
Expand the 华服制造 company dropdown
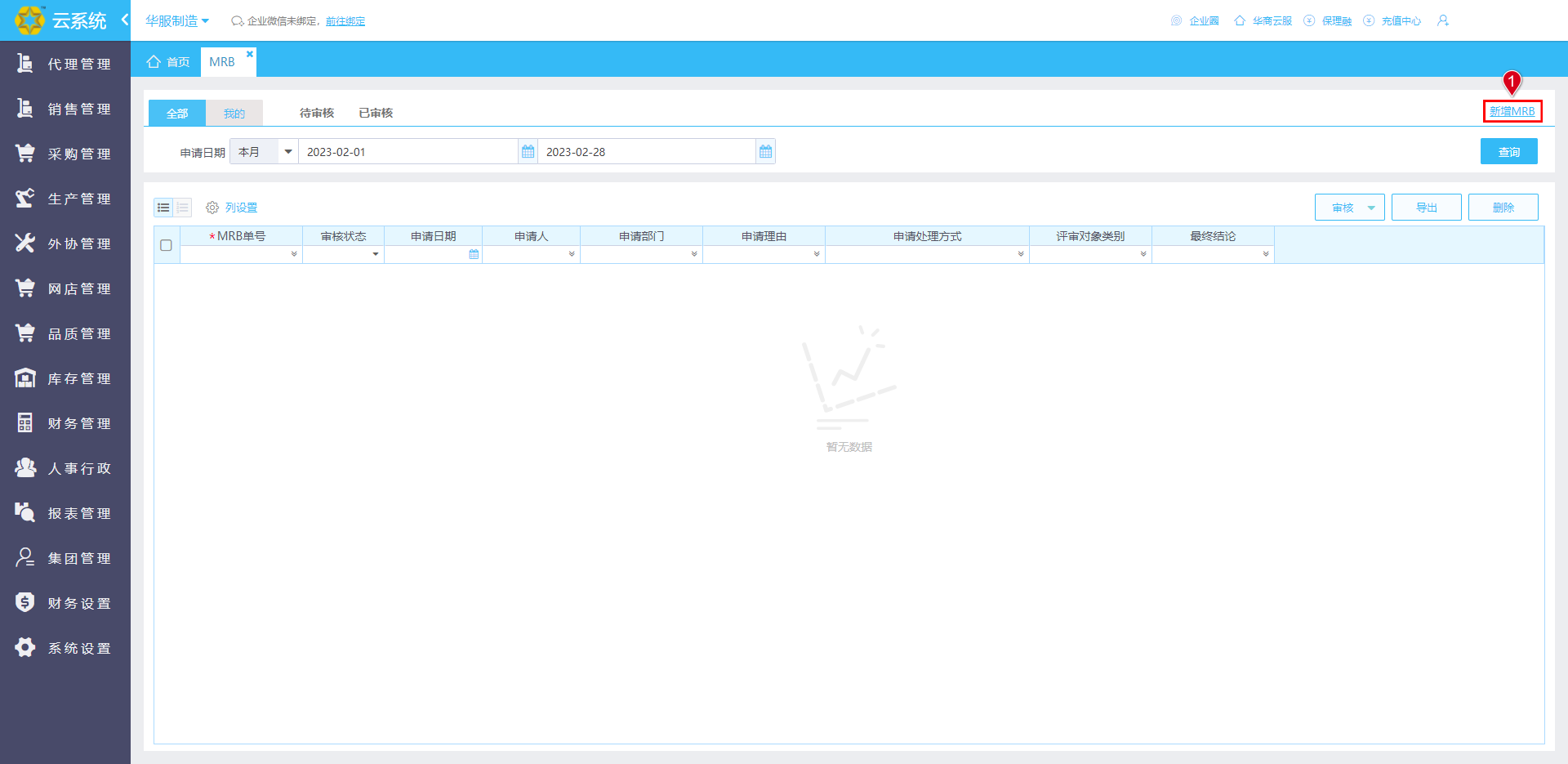tap(177, 20)
